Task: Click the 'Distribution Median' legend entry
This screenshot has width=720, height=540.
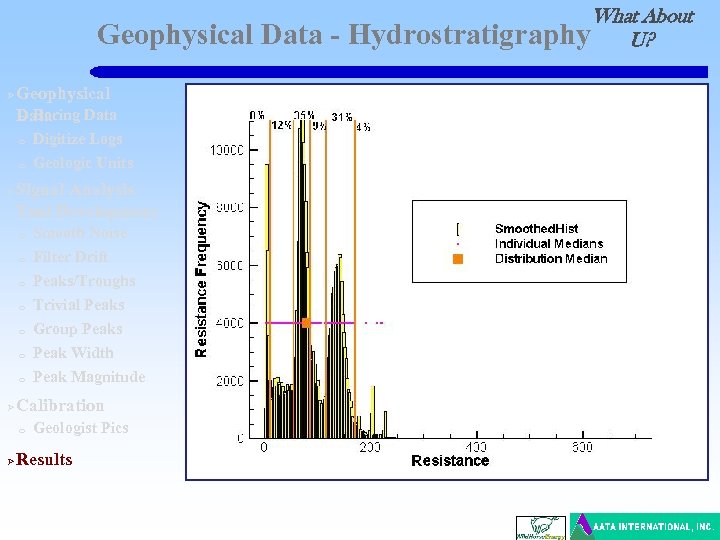Action: (551, 259)
